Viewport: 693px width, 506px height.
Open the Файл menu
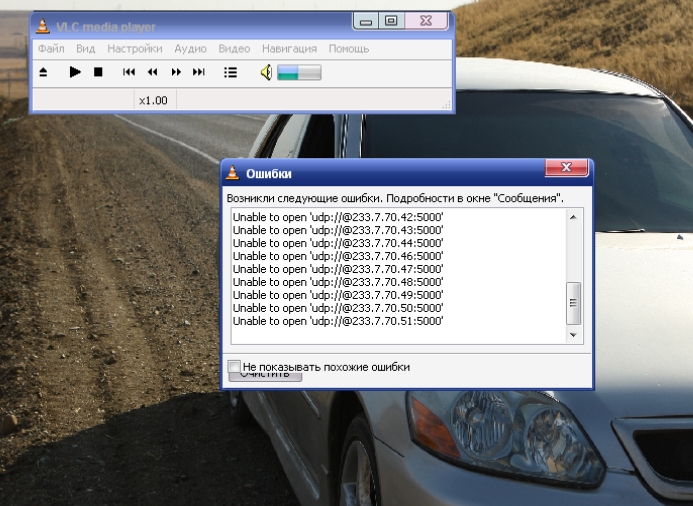tap(51, 48)
